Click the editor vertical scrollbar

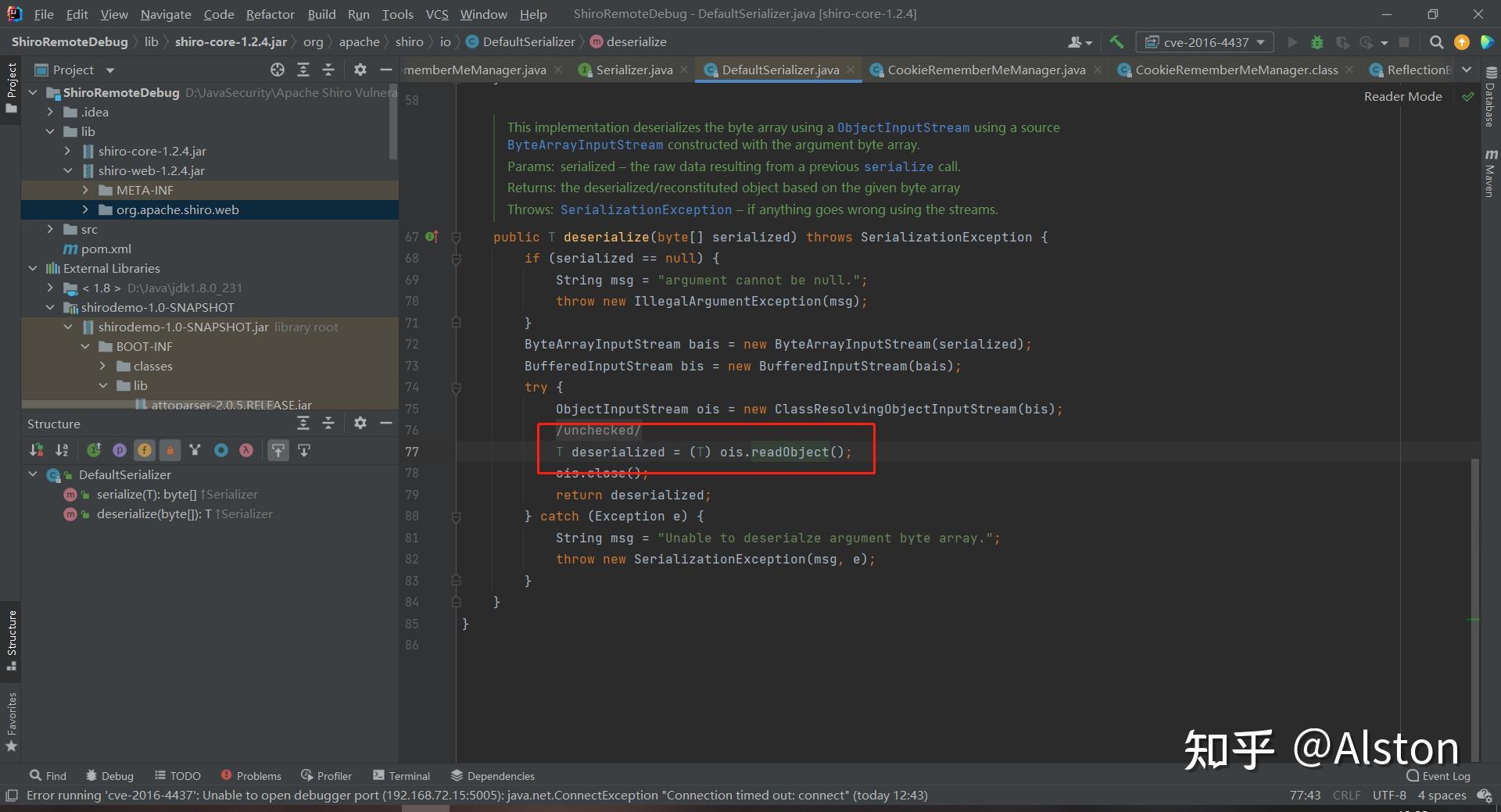tap(1474, 547)
